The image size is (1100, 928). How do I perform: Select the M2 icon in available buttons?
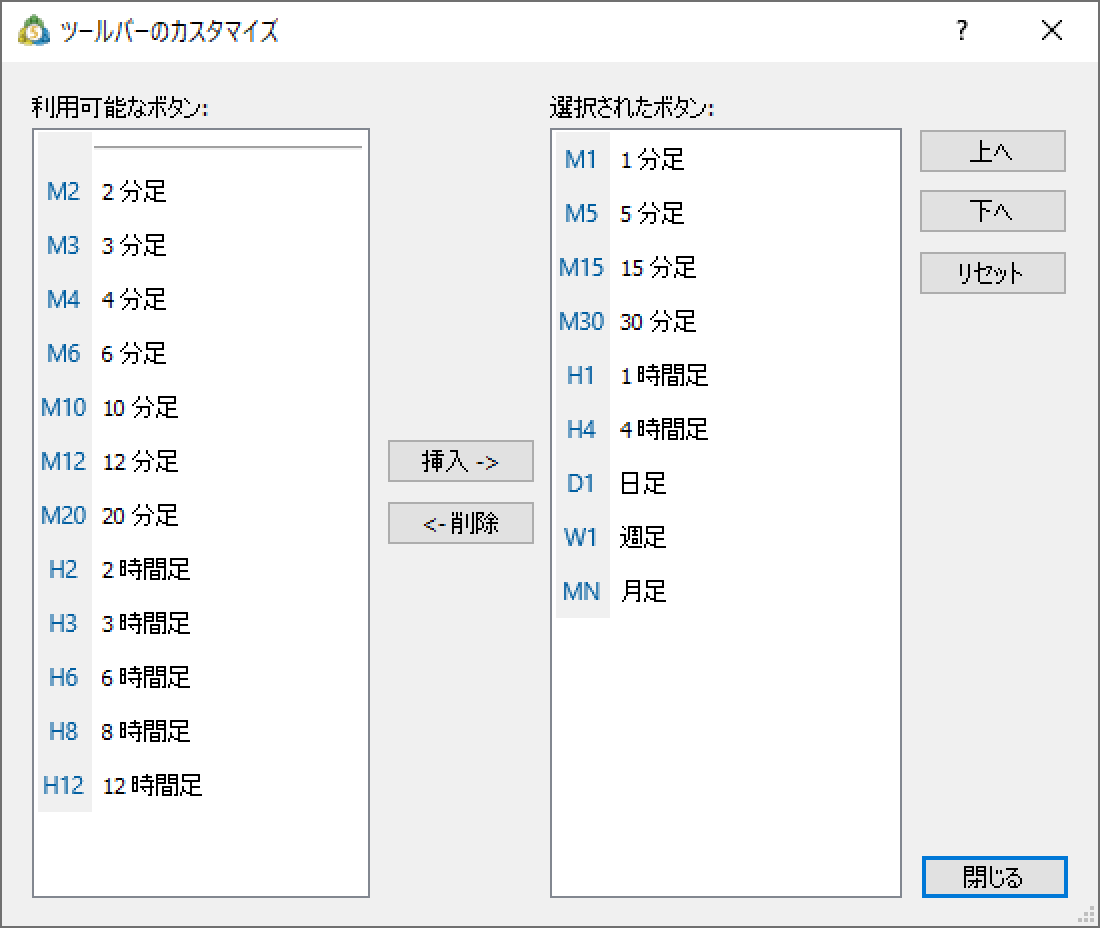[64, 191]
